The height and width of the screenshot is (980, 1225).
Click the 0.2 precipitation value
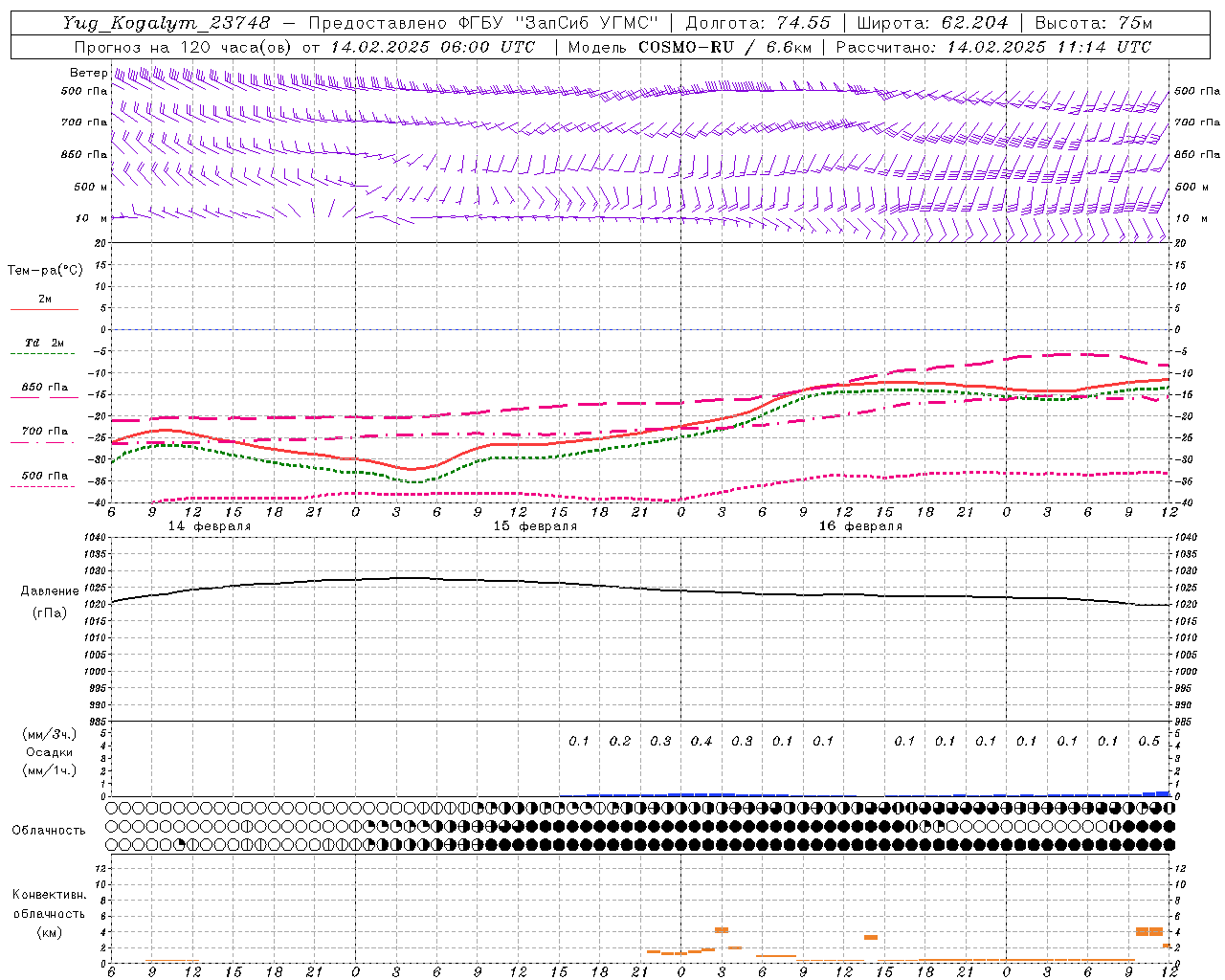pyautogui.click(x=620, y=742)
